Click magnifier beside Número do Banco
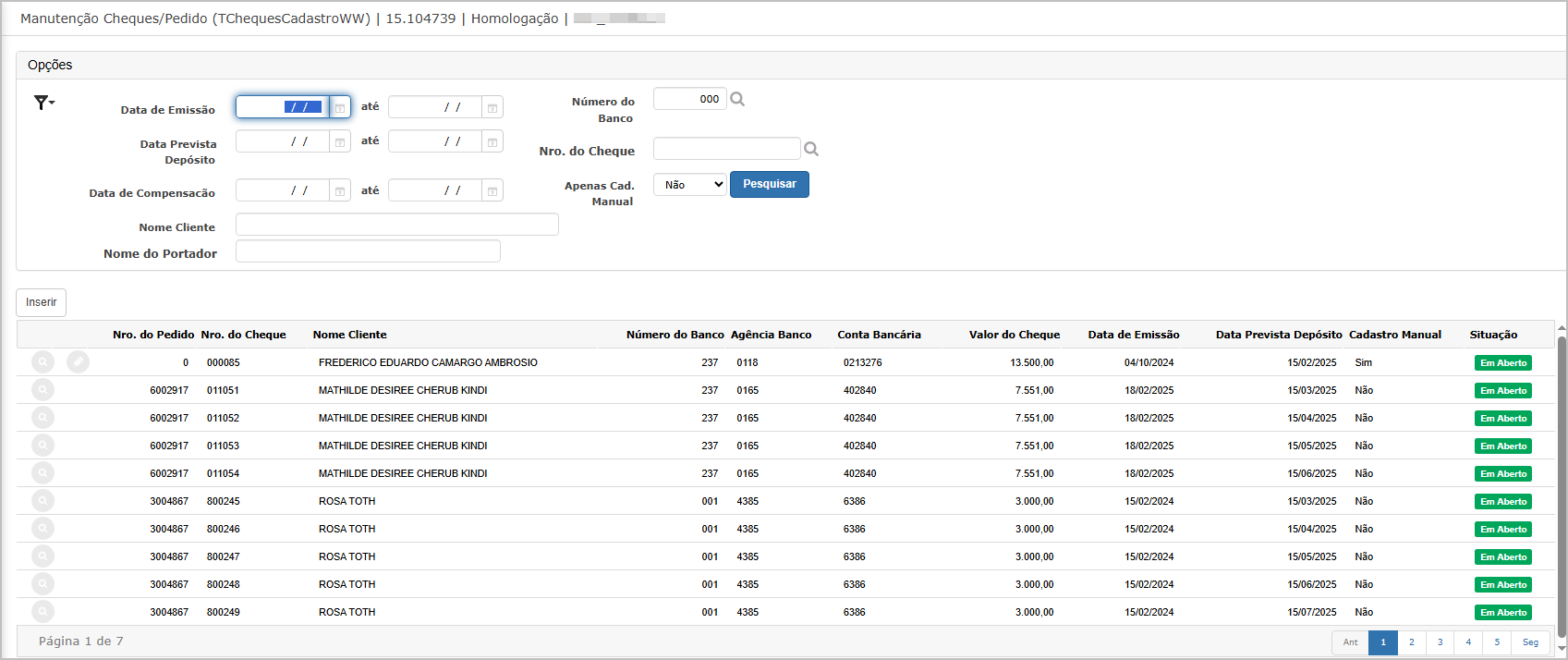Screen dimensions: 1568x660 737,99
